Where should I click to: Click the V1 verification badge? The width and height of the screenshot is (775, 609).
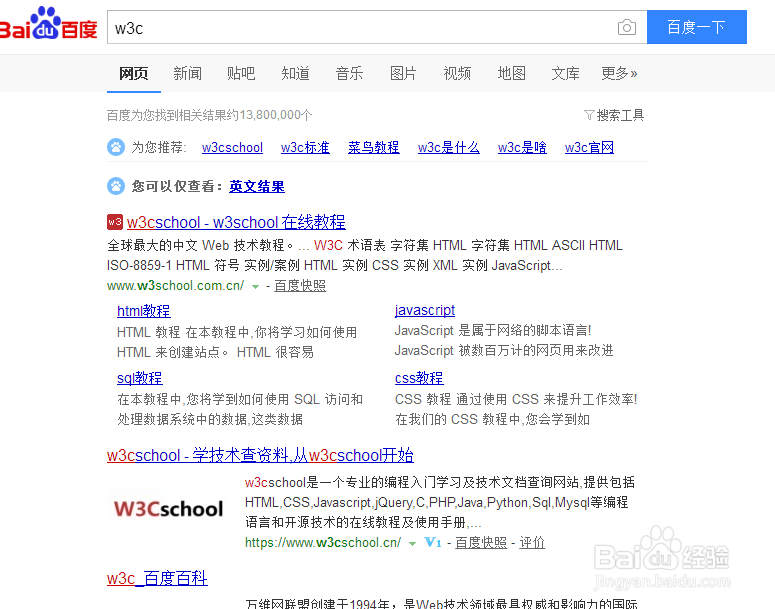click(x=432, y=542)
